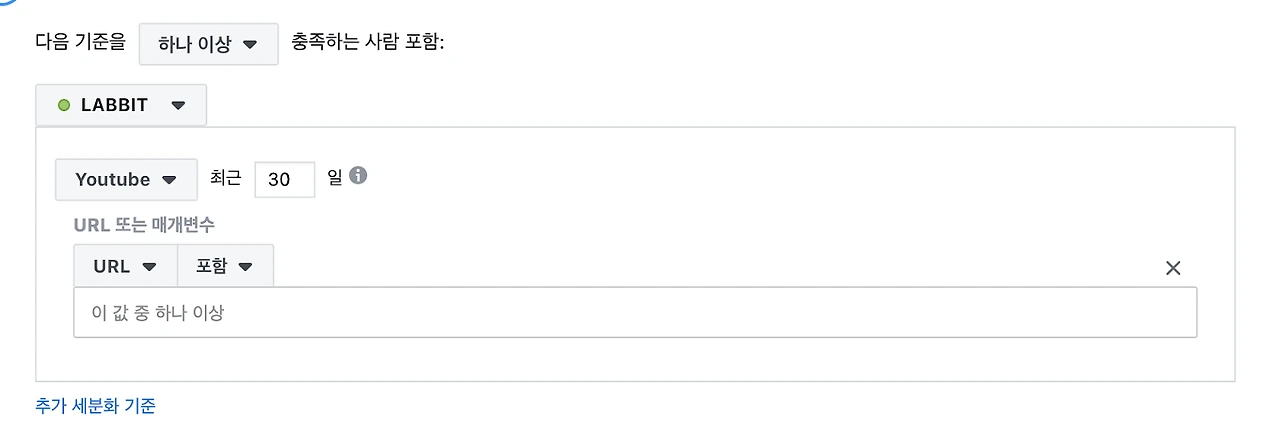Open the '포함' condition dropdown
1280x431 pixels.
click(x=224, y=266)
